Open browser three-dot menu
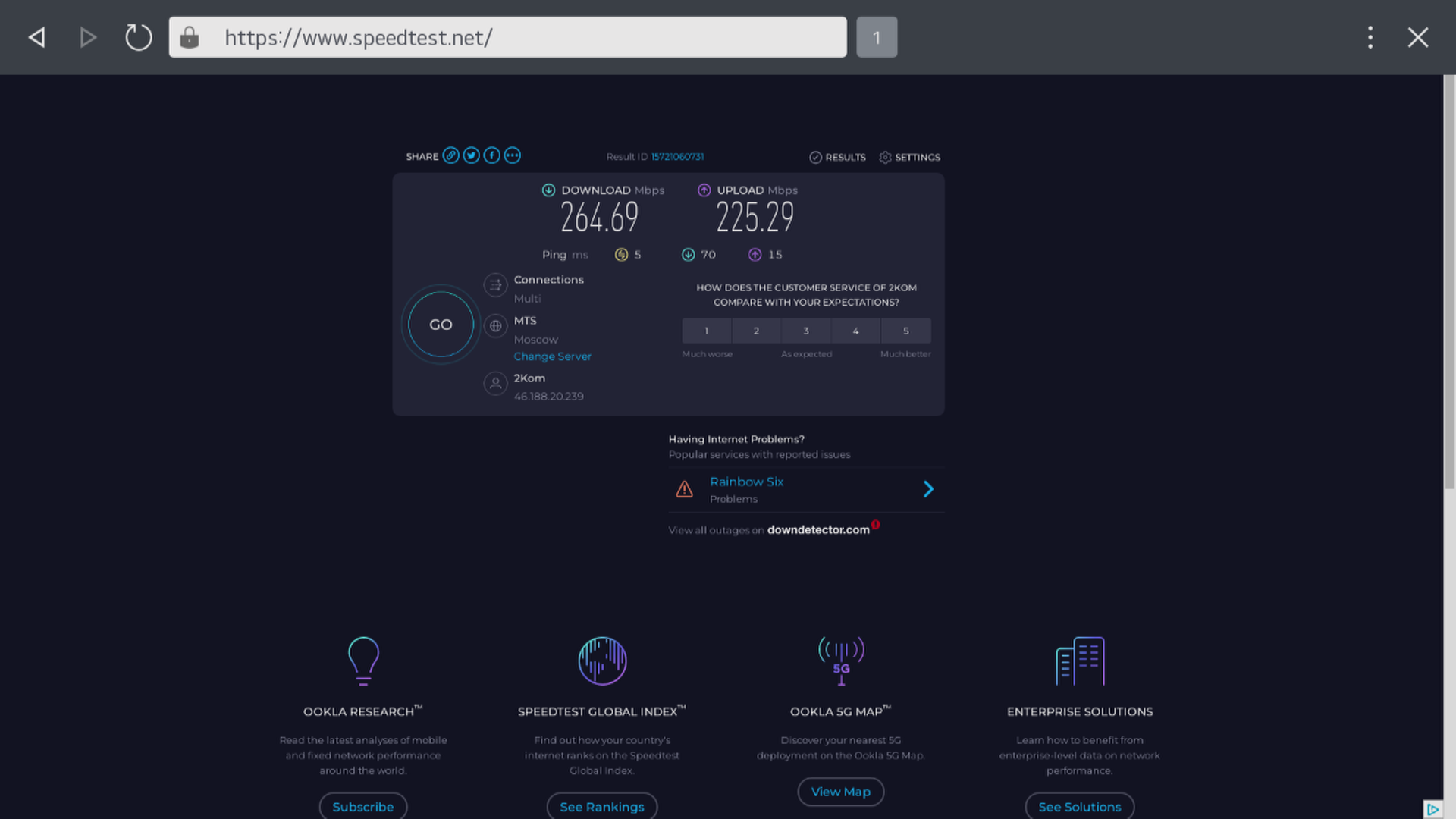 tap(1370, 37)
